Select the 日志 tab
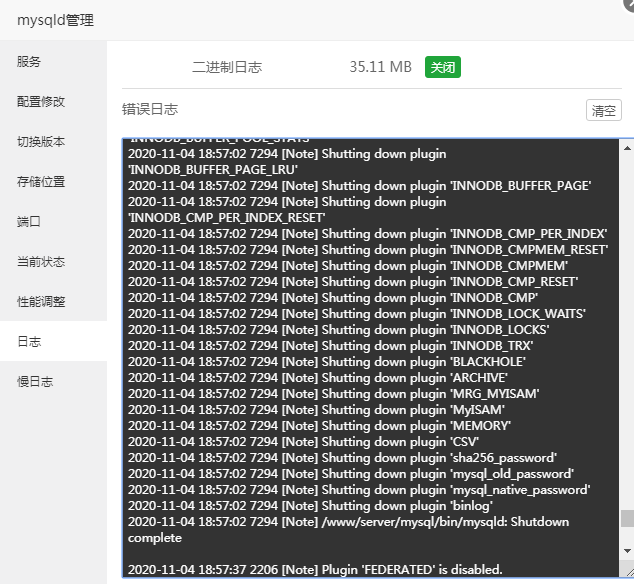The height and width of the screenshot is (584, 634). 53,341
